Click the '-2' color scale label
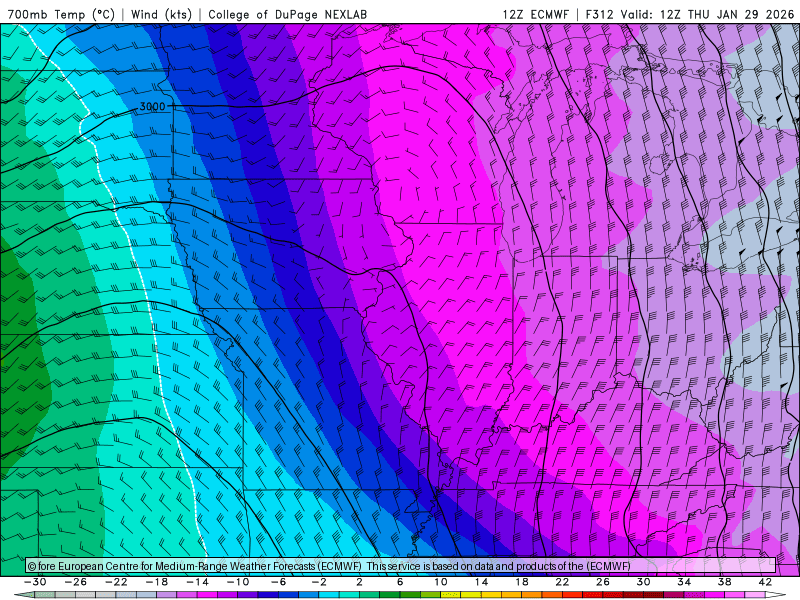The image size is (800, 600). click(319, 582)
